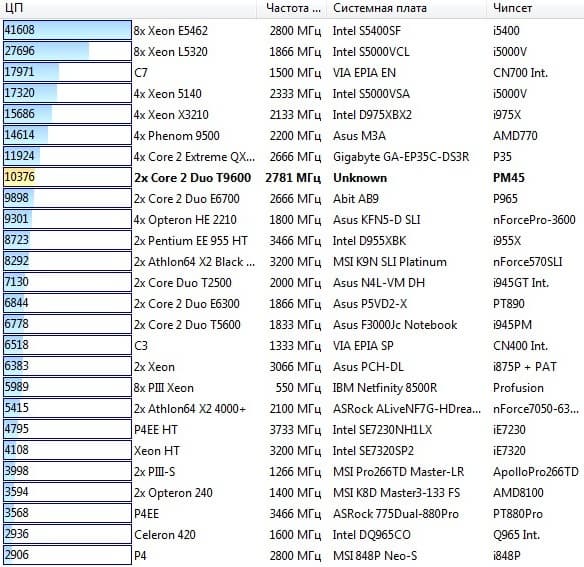Select the 2x Opteron 240 entry
Viewport: 584px width, 567px height.
(173, 493)
